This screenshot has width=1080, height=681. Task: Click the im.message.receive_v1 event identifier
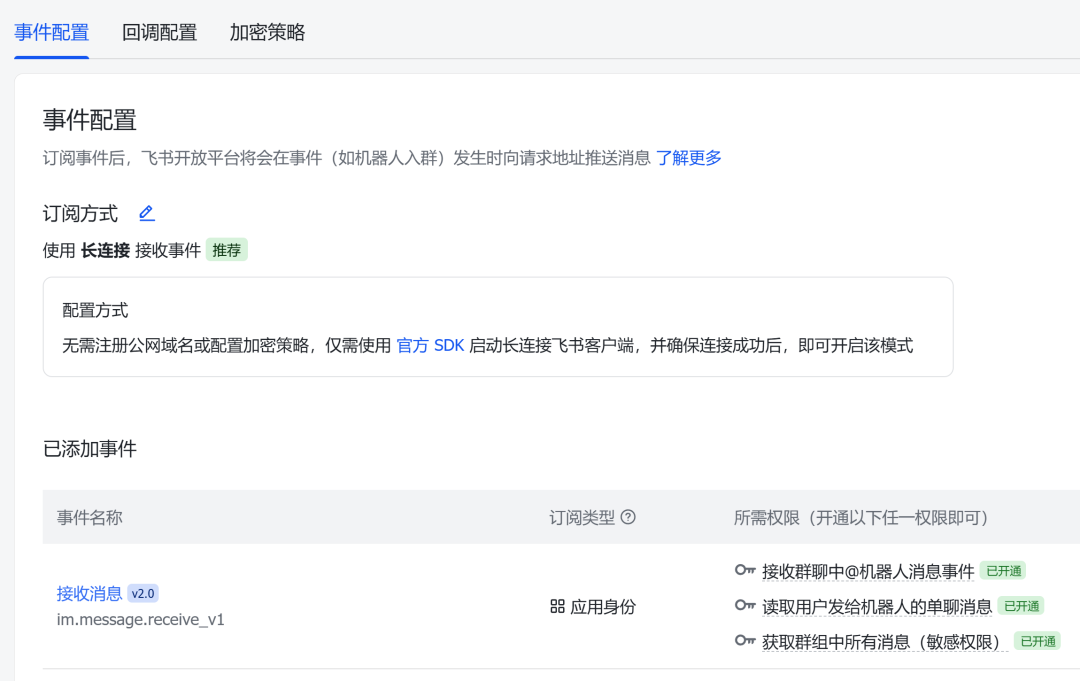pyautogui.click(x=140, y=619)
